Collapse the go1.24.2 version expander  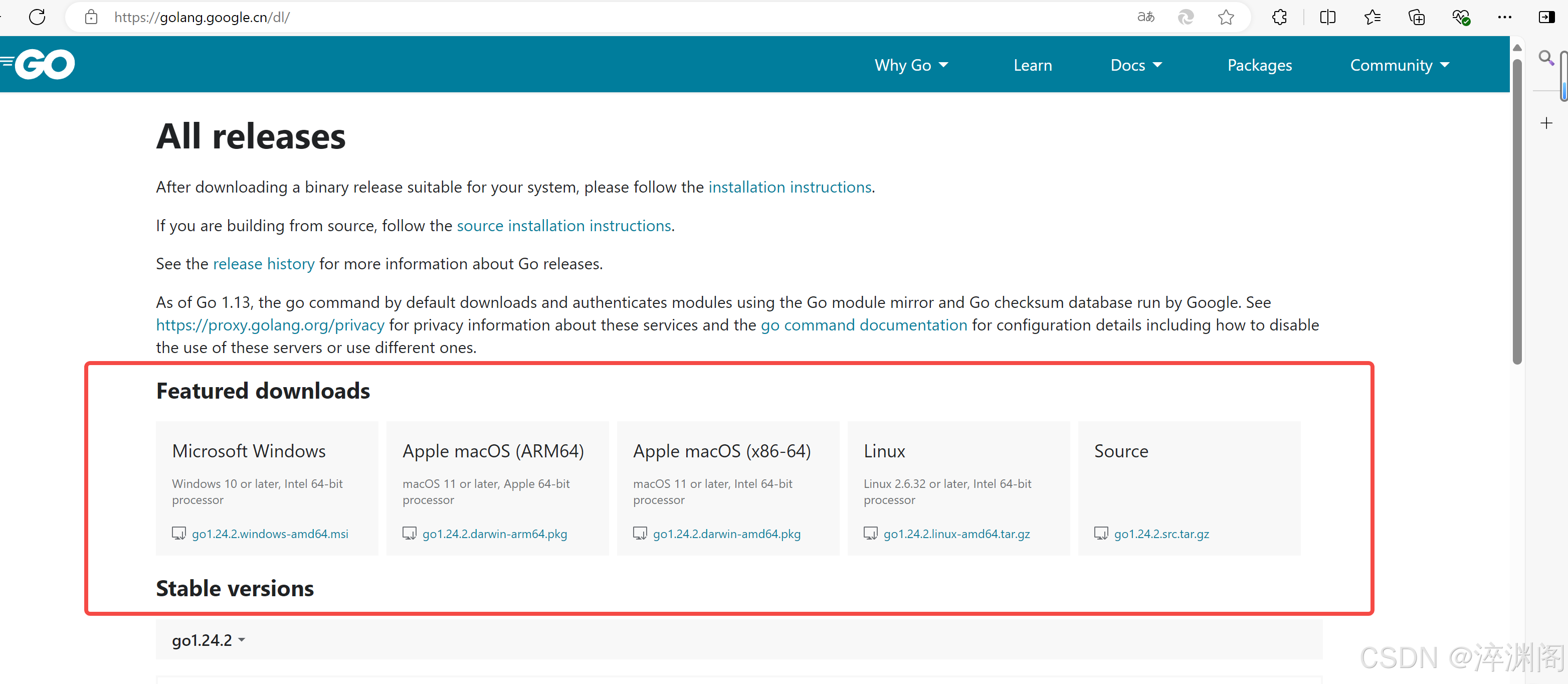click(x=208, y=640)
